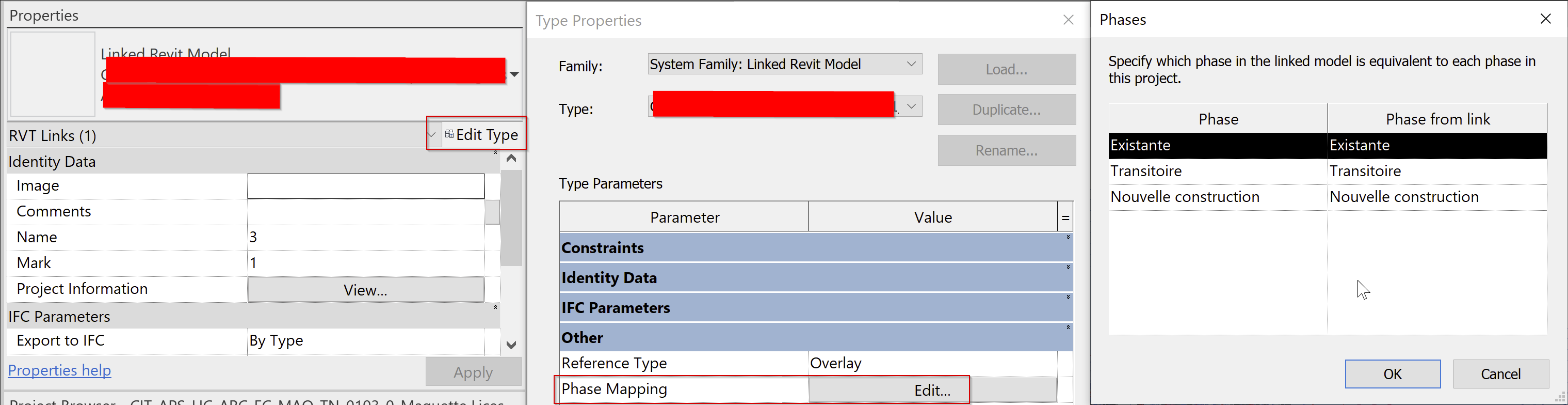1568x405 pixels.
Task: Close the Type Properties dialog
Action: click(1068, 20)
